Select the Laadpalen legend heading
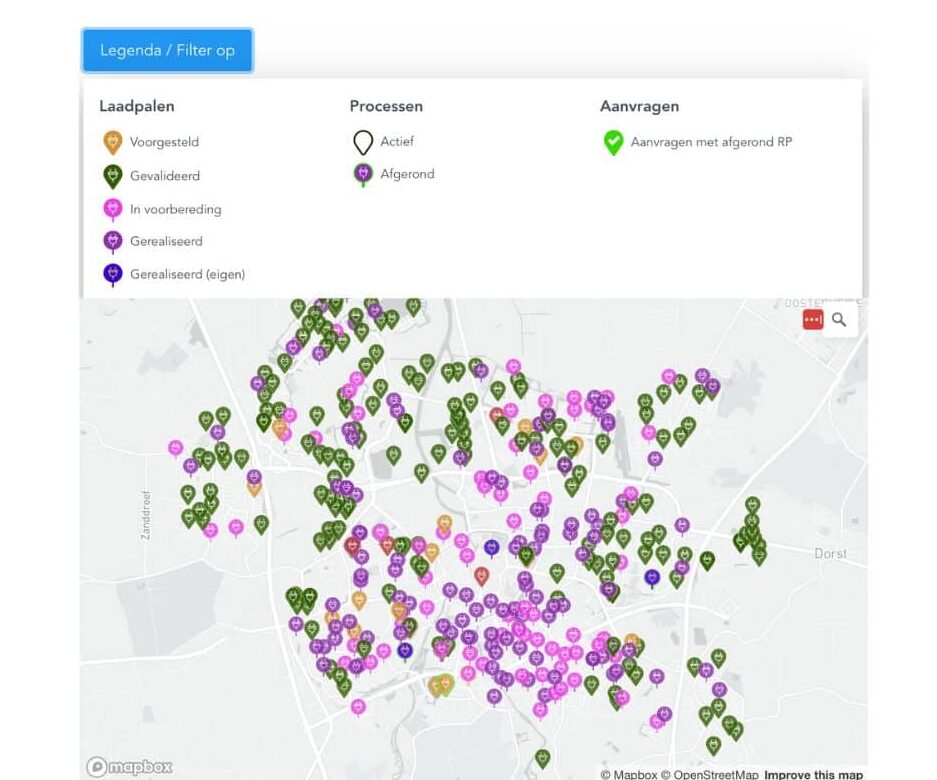The height and width of the screenshot is (780, 937). (136, 106)
